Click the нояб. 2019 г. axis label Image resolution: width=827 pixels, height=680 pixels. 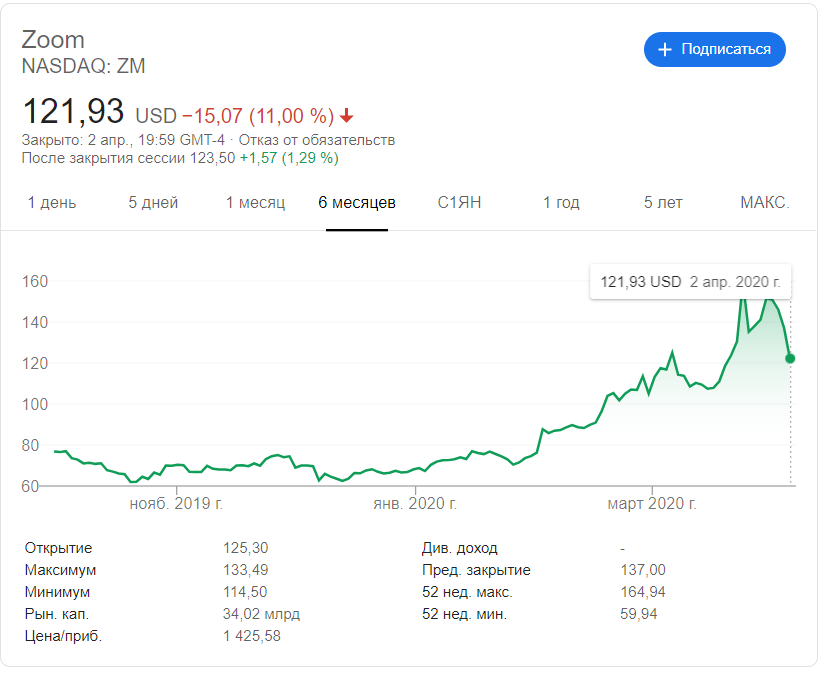pos(176,504)
